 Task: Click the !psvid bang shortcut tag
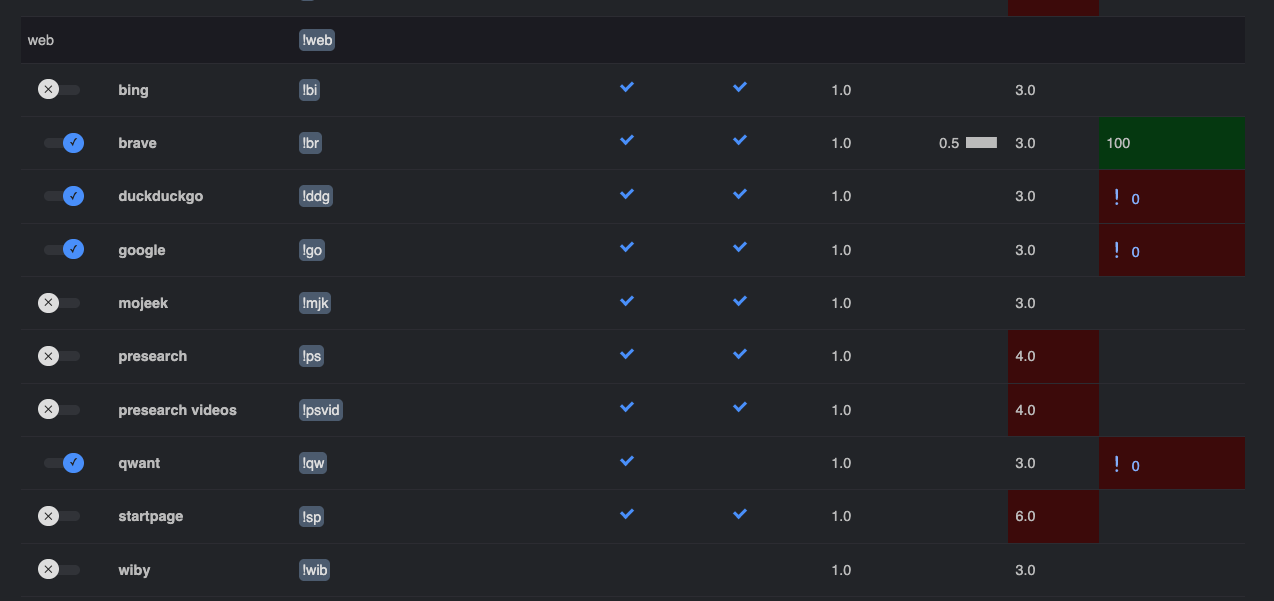point(321,410)
